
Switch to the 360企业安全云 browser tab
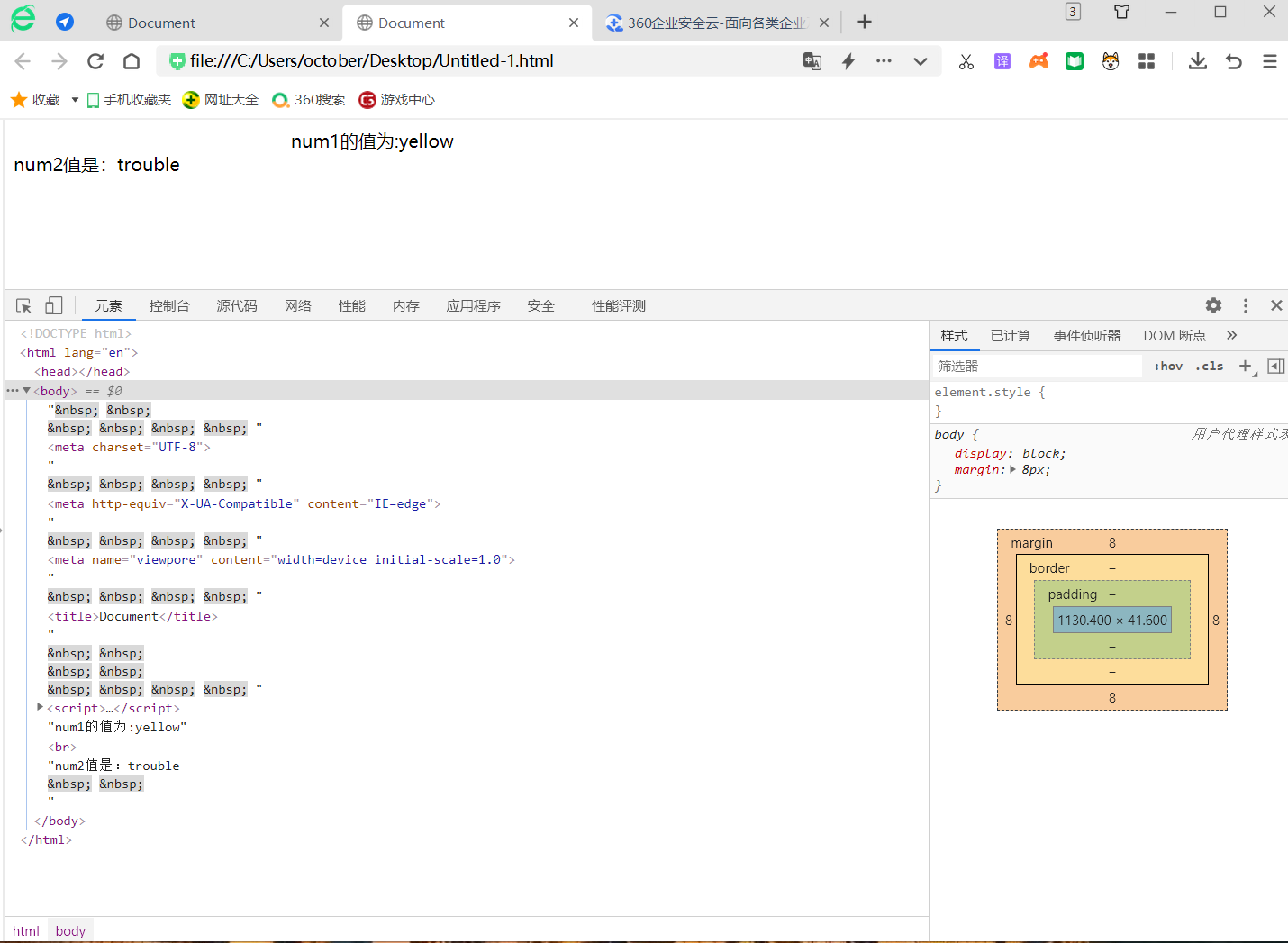coord(717,23)
